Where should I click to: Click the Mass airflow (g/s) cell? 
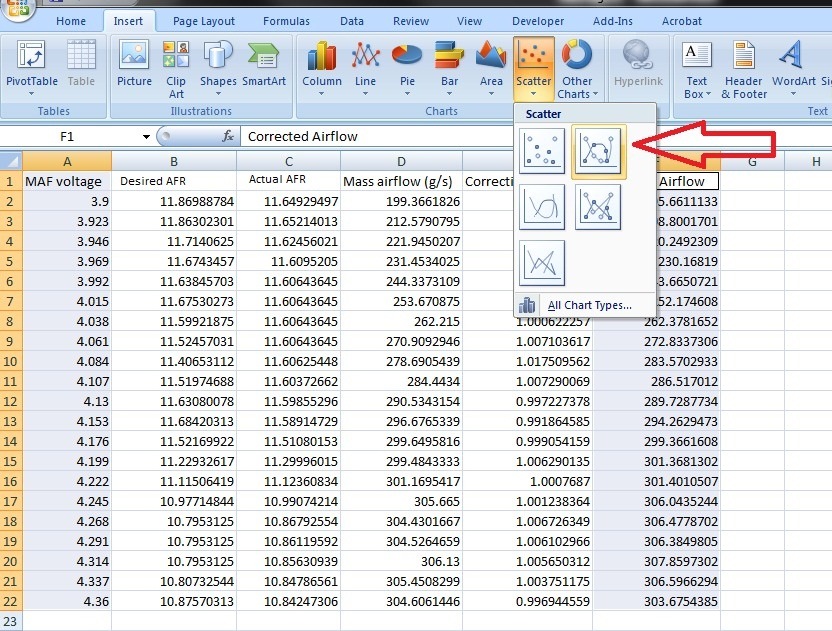[x=401, y=181]
